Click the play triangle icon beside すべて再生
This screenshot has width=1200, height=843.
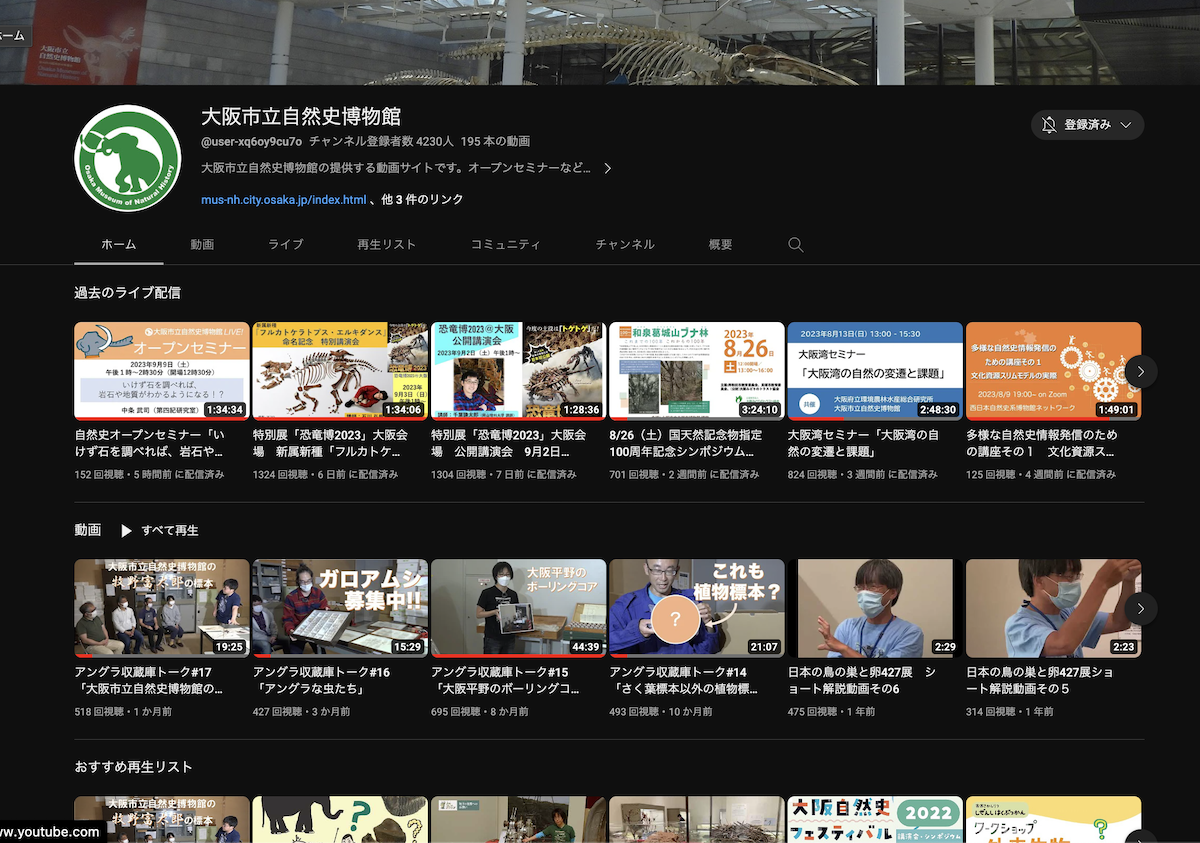click(x=127, y=530)
